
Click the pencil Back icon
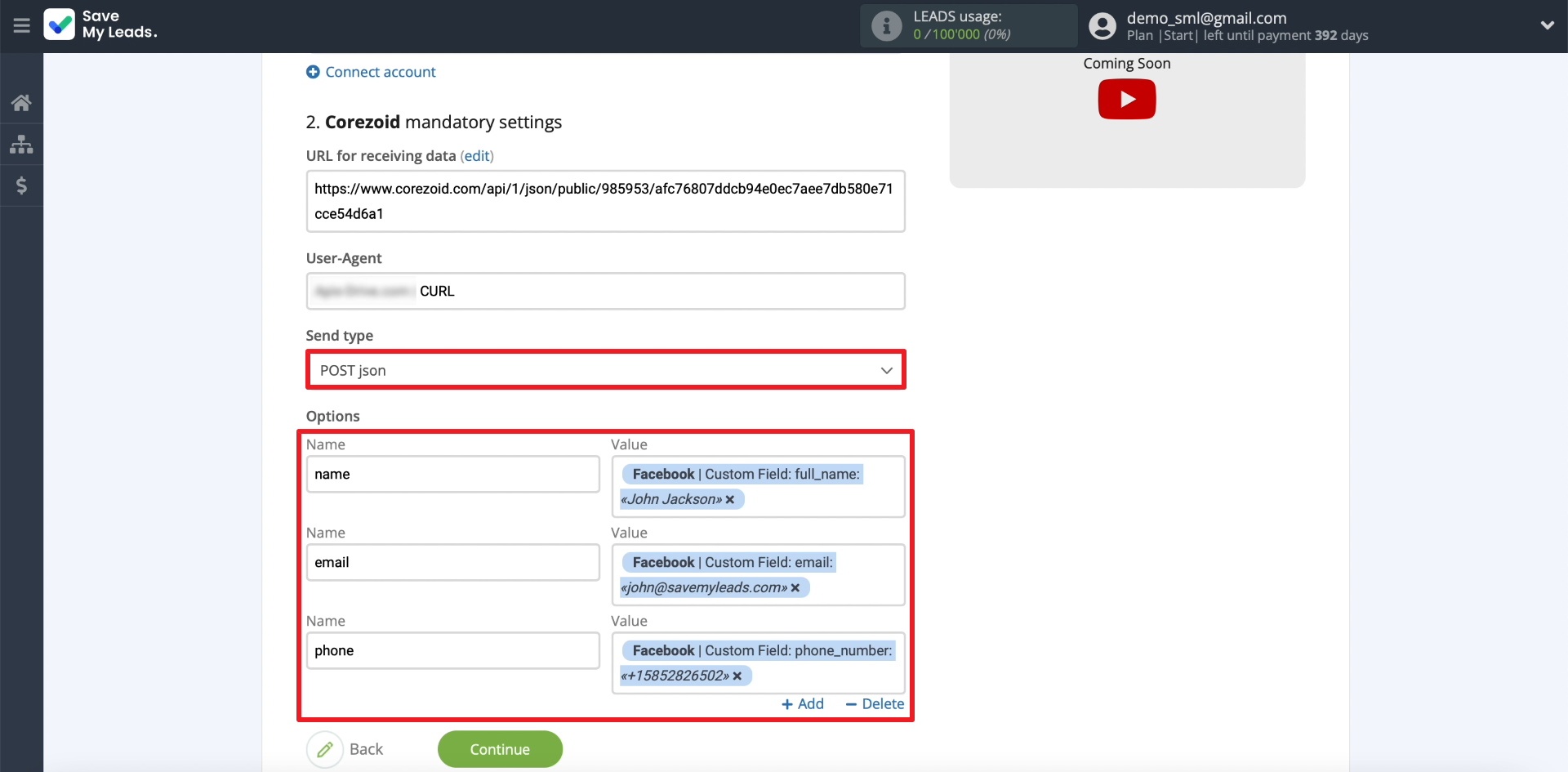pos(325,749)
